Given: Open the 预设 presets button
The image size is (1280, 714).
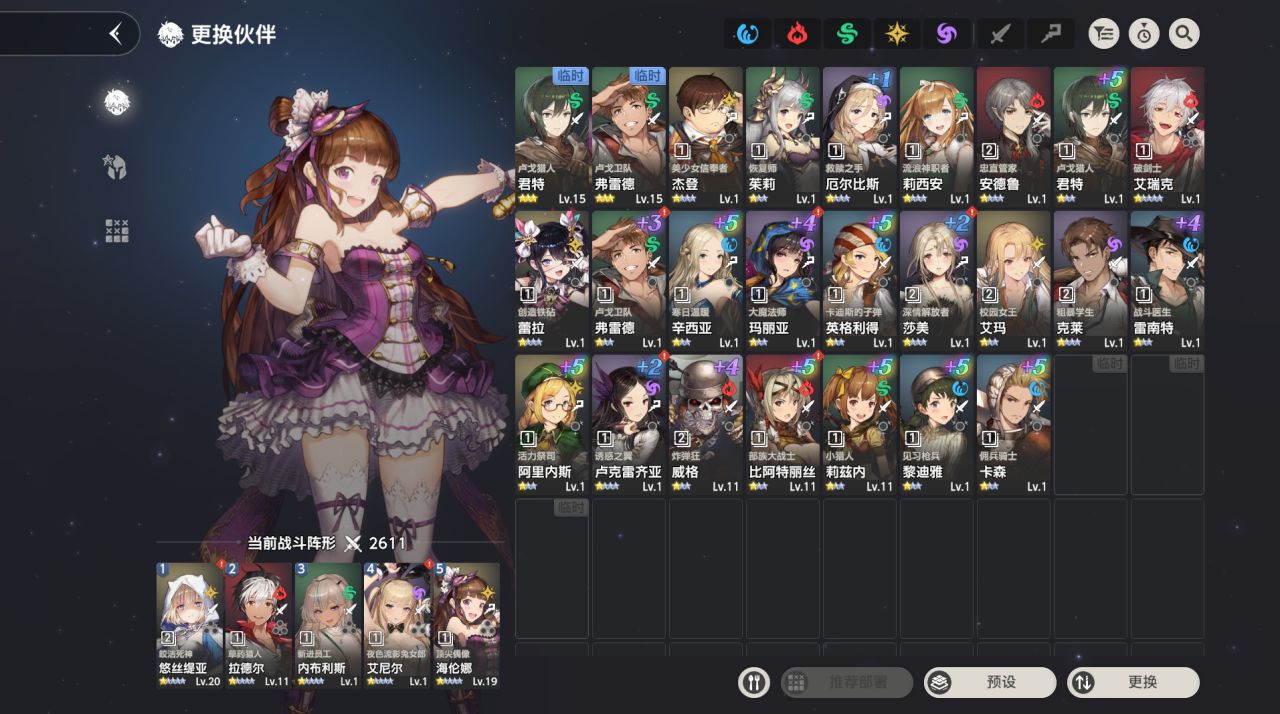Looking at the screenshot, I should coord(990,683).
